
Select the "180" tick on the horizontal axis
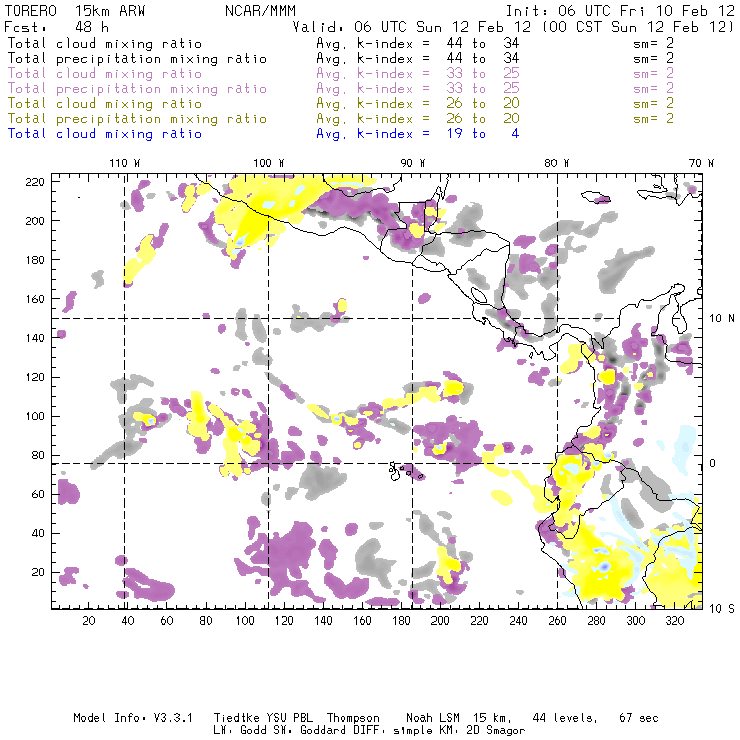pos(401,621)
